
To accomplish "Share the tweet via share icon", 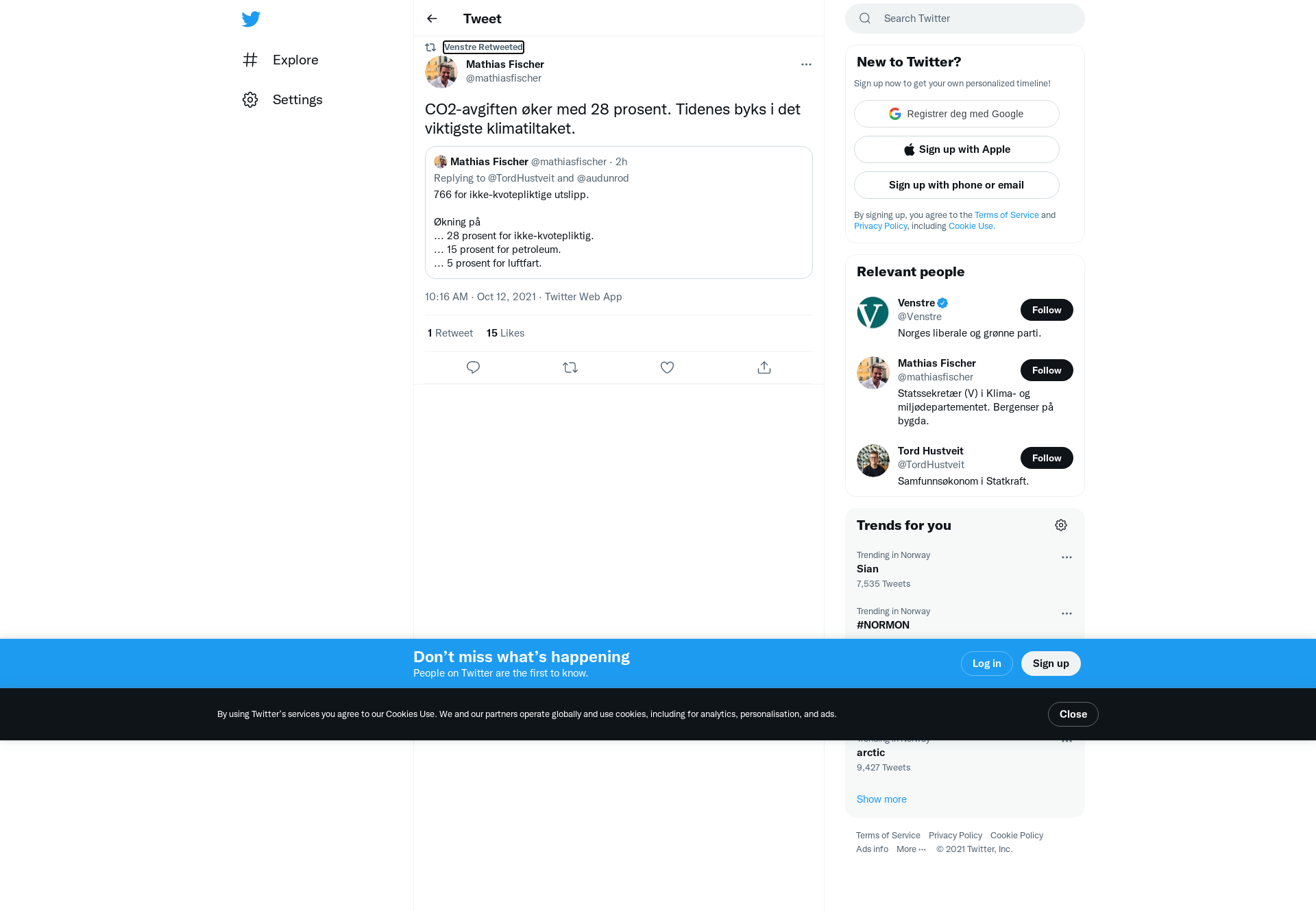I will click(764, 367).
